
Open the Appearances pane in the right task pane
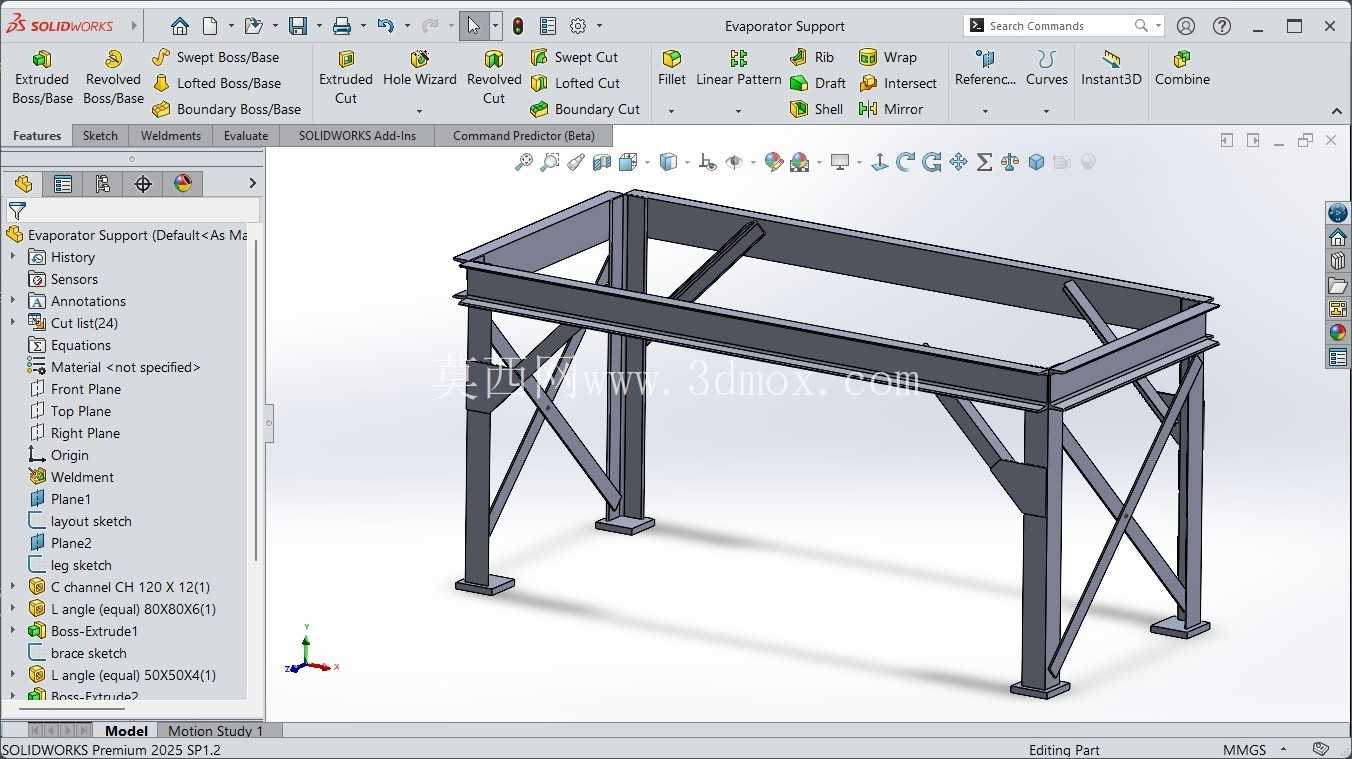[1338, 333]
